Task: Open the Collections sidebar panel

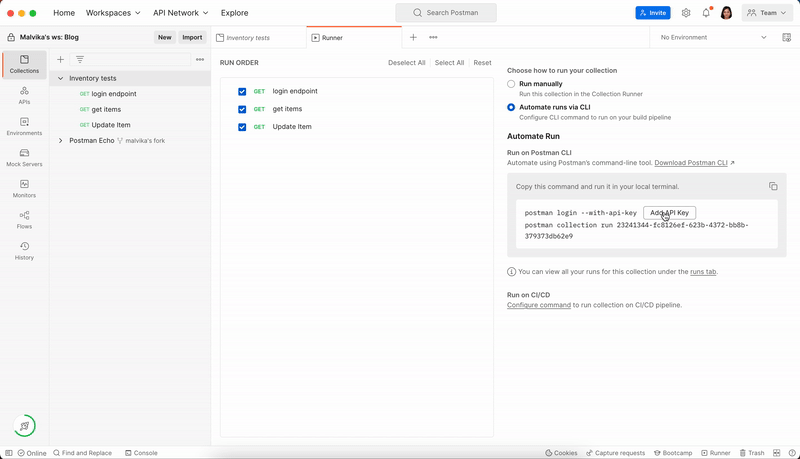Action: pyautogui.click(x=24, y=64)
